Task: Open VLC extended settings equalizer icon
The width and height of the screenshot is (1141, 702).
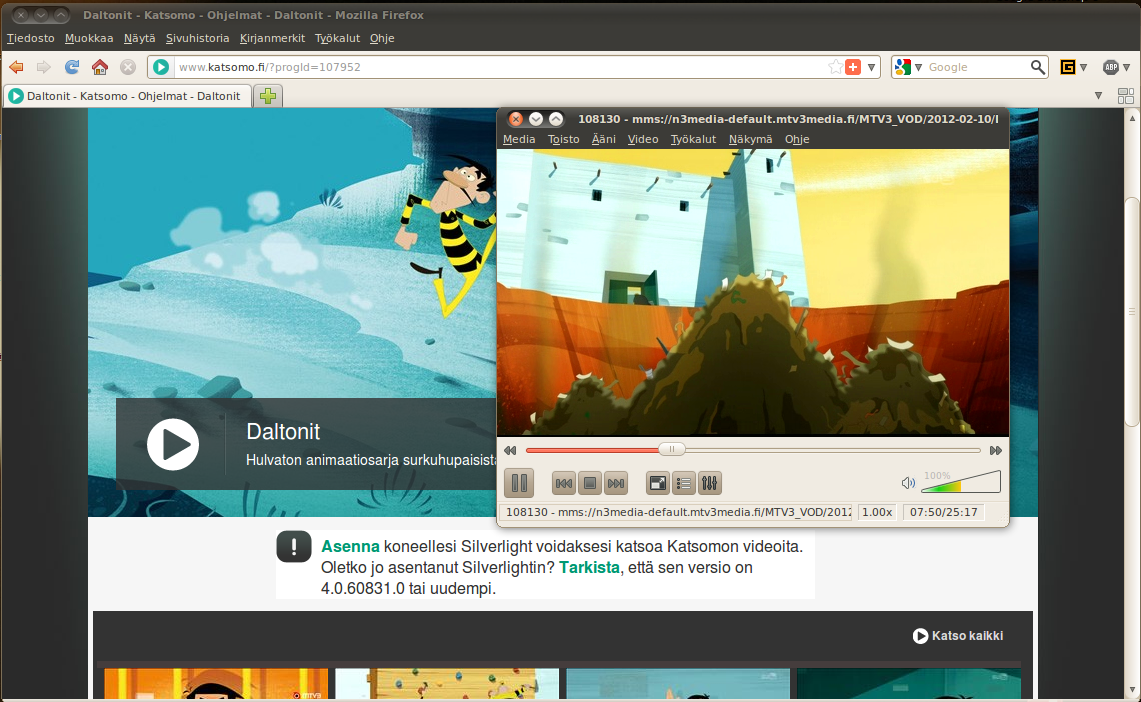Action: pyautogui.click(x=710, y=484)
